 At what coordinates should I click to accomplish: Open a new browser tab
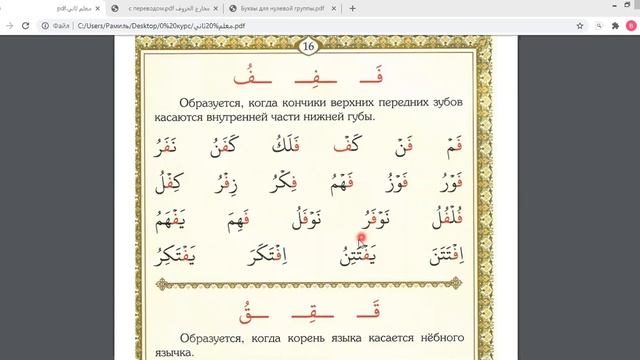tap(352, 8)
